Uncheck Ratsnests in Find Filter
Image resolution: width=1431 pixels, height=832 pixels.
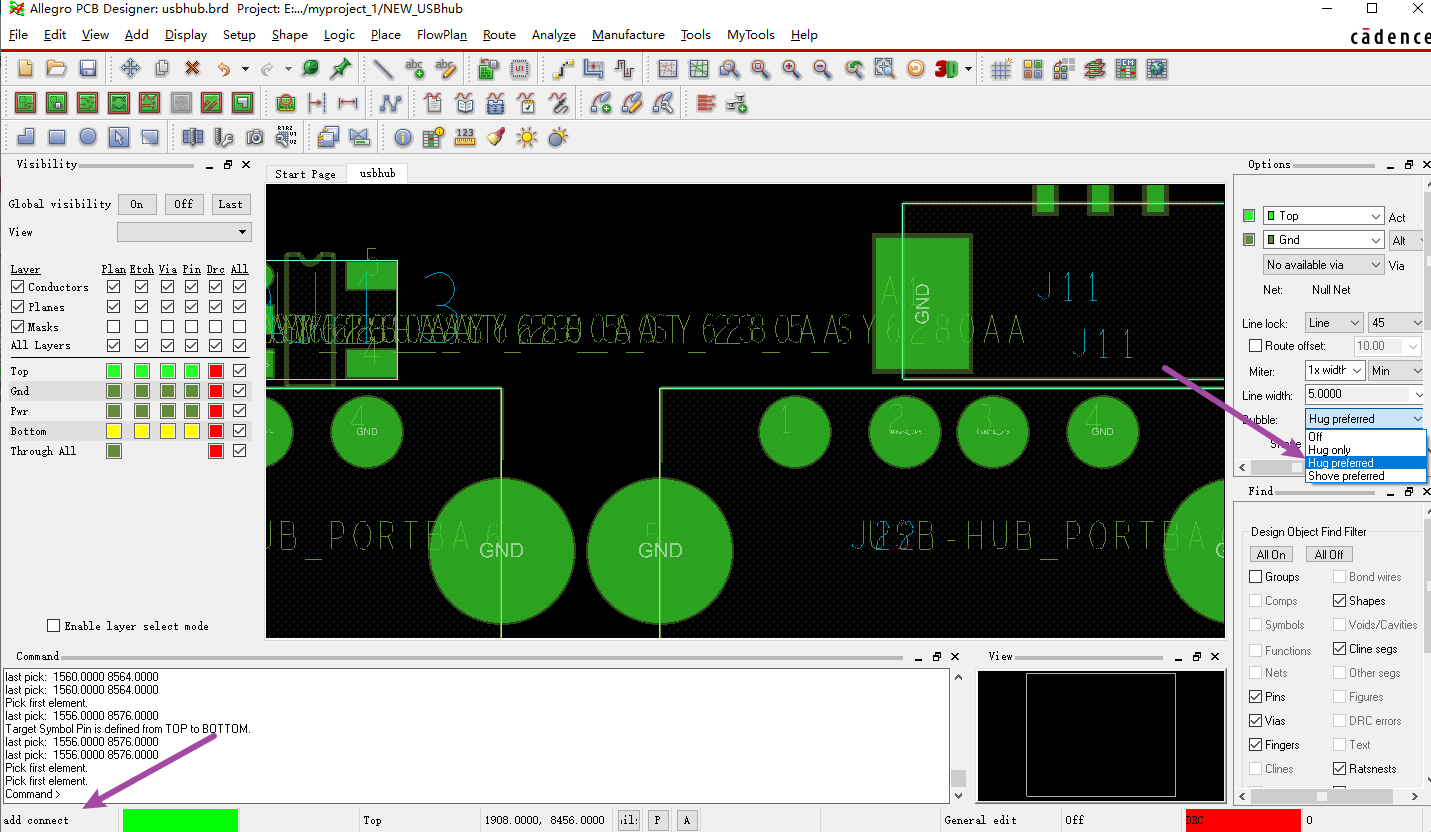[1339, 769]
